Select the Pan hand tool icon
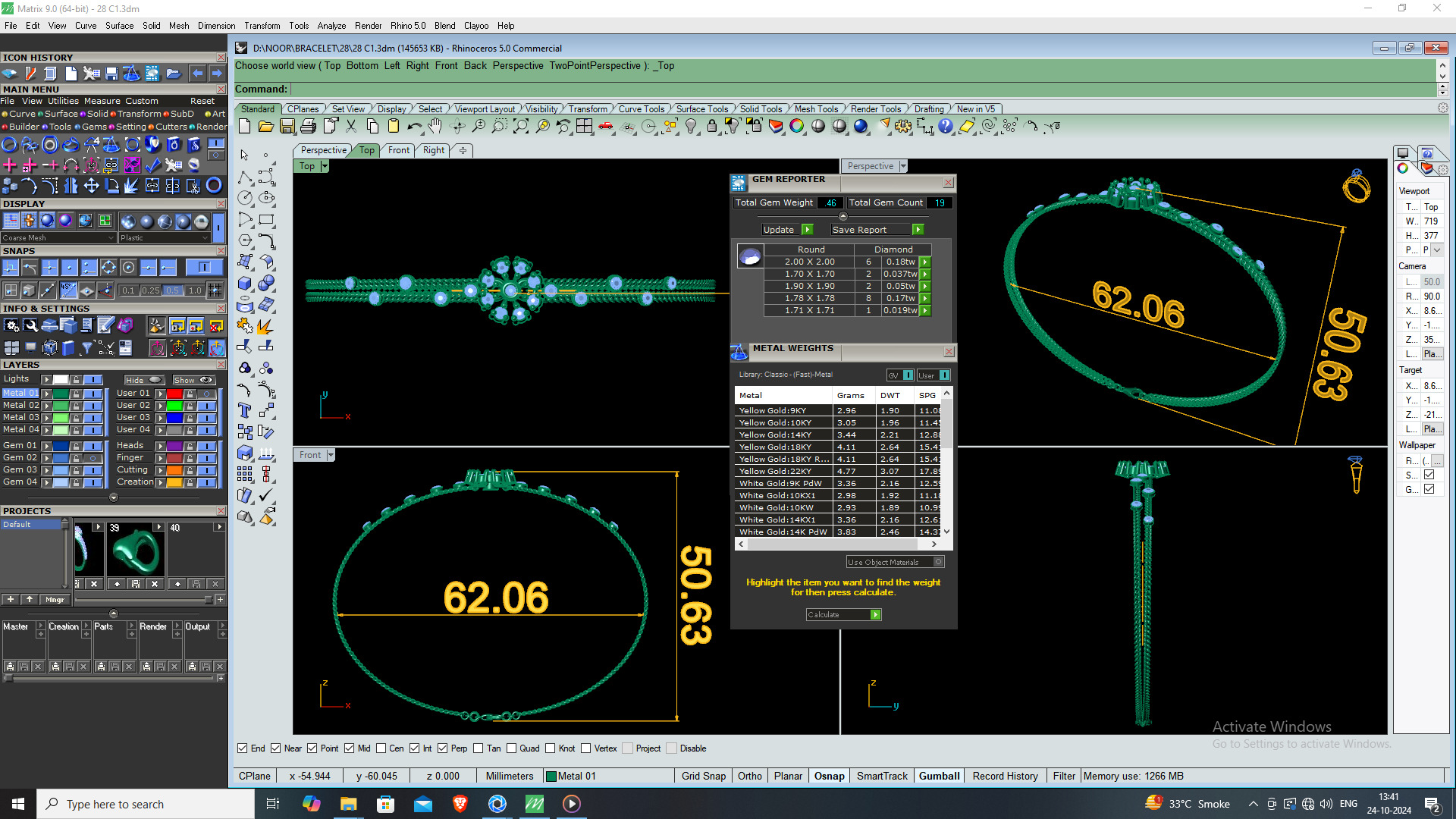Screen dimensions: 1456x819 pyautogui.click(x=435, y=127)
